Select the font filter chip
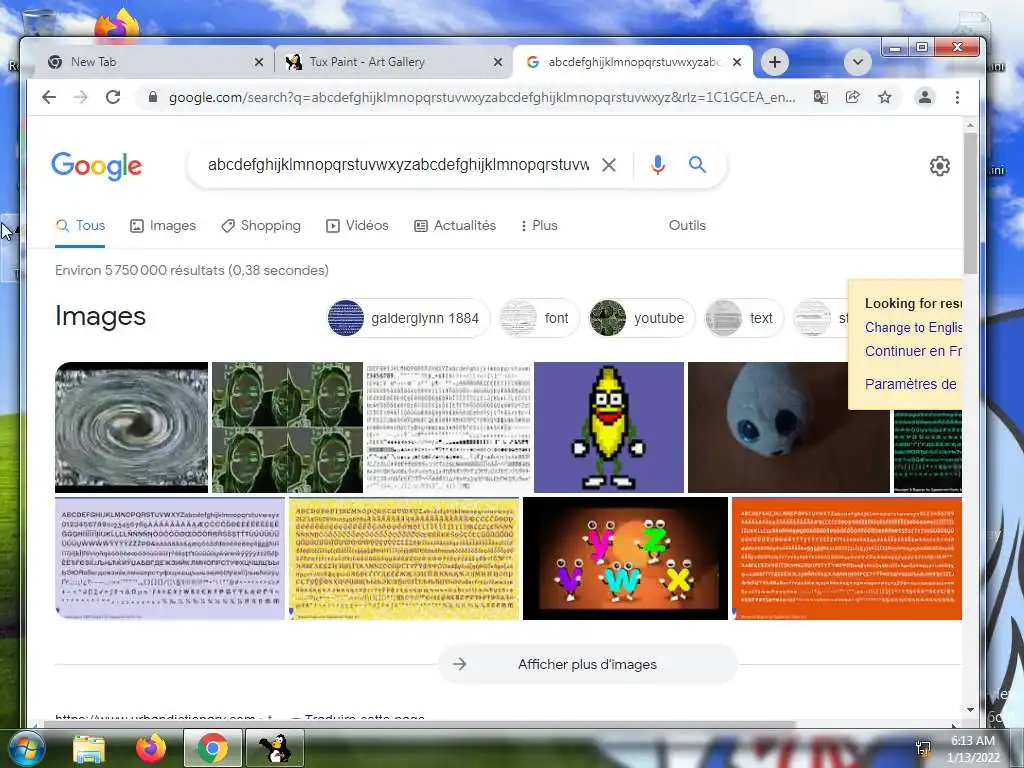 pyautogui.click(x=539, y=318)
